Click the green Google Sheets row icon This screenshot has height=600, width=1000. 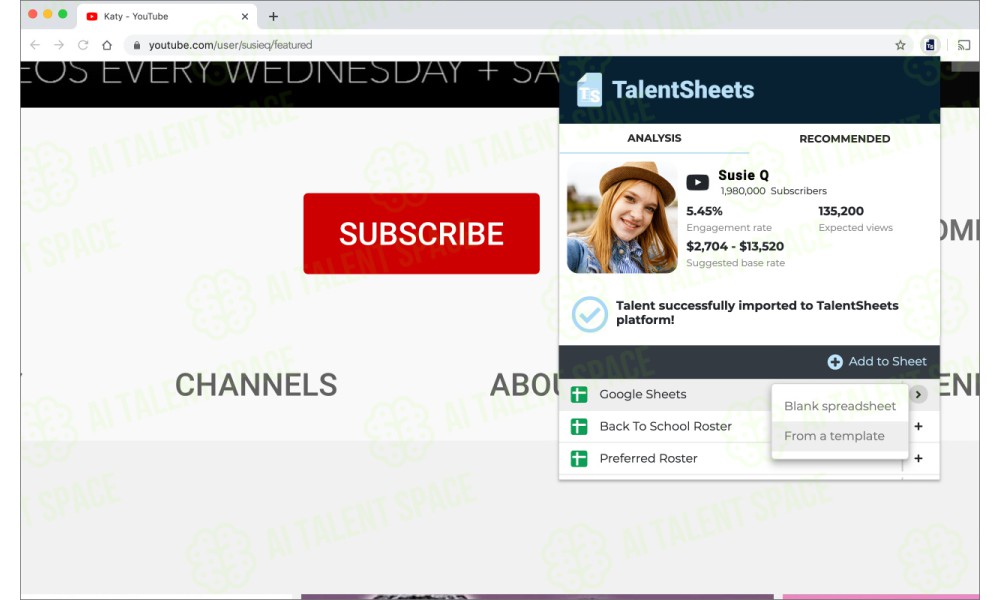[579, 395]
